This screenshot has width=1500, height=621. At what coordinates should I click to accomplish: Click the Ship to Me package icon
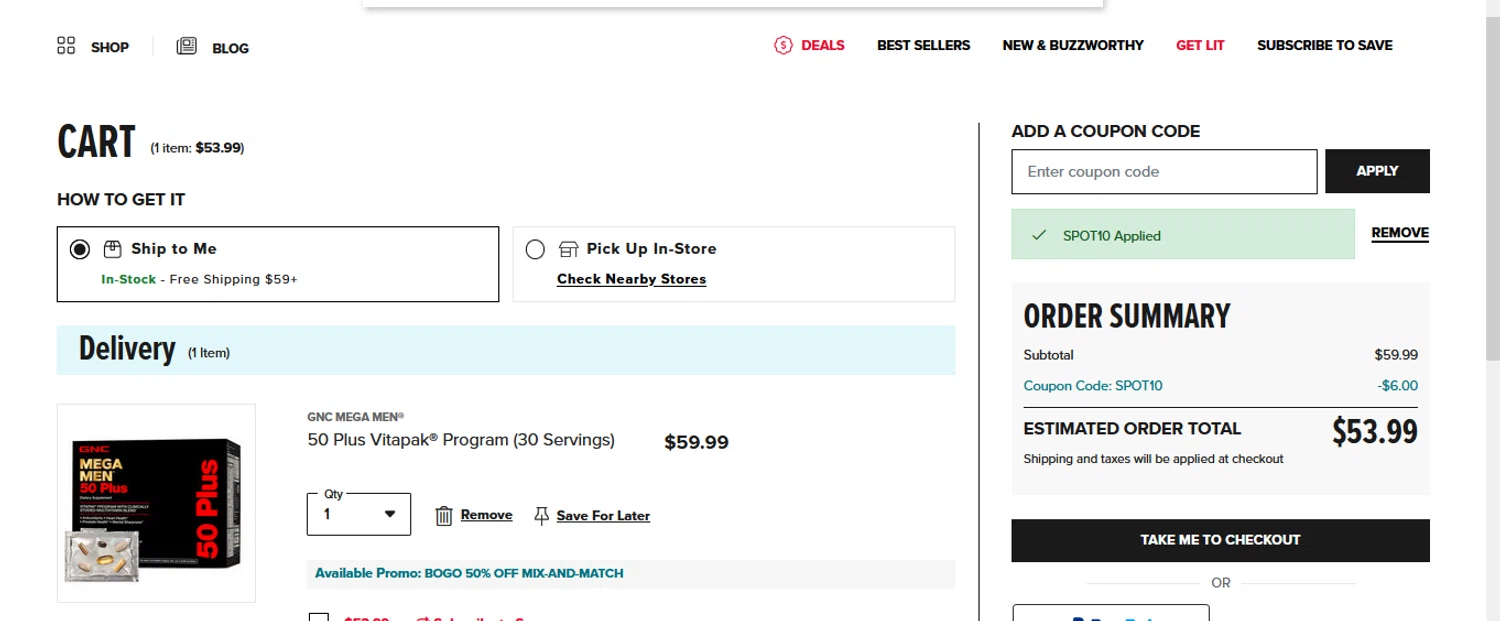[x=113, y=249]
